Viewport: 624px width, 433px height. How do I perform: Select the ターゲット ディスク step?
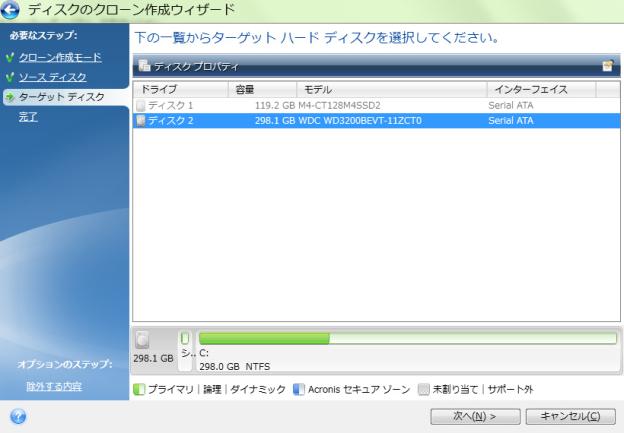(x=62, y=97)
